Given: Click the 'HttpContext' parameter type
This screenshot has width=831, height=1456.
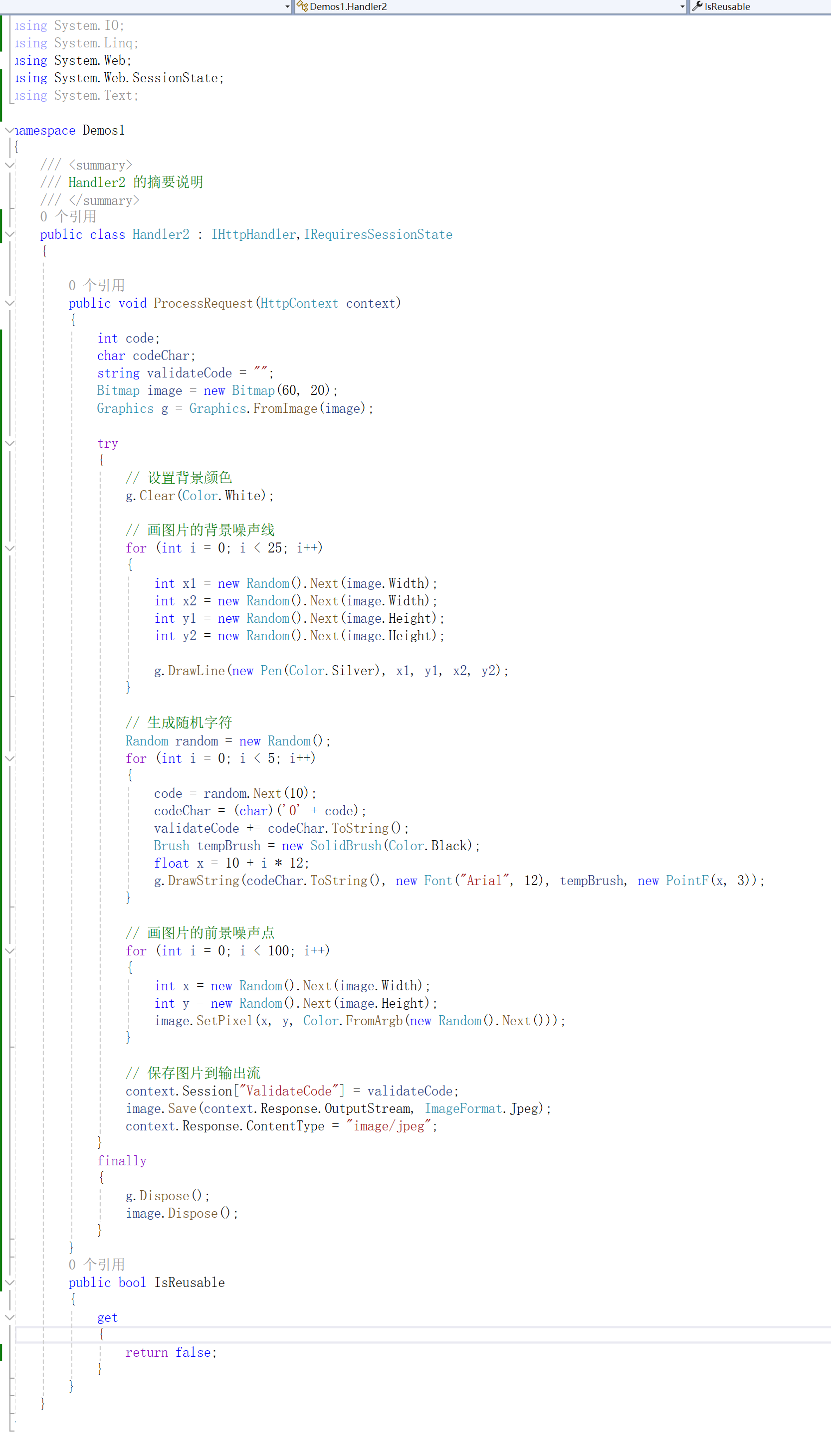Looking at the screenshot, I should pyautogui.click(x=299, y=304).
